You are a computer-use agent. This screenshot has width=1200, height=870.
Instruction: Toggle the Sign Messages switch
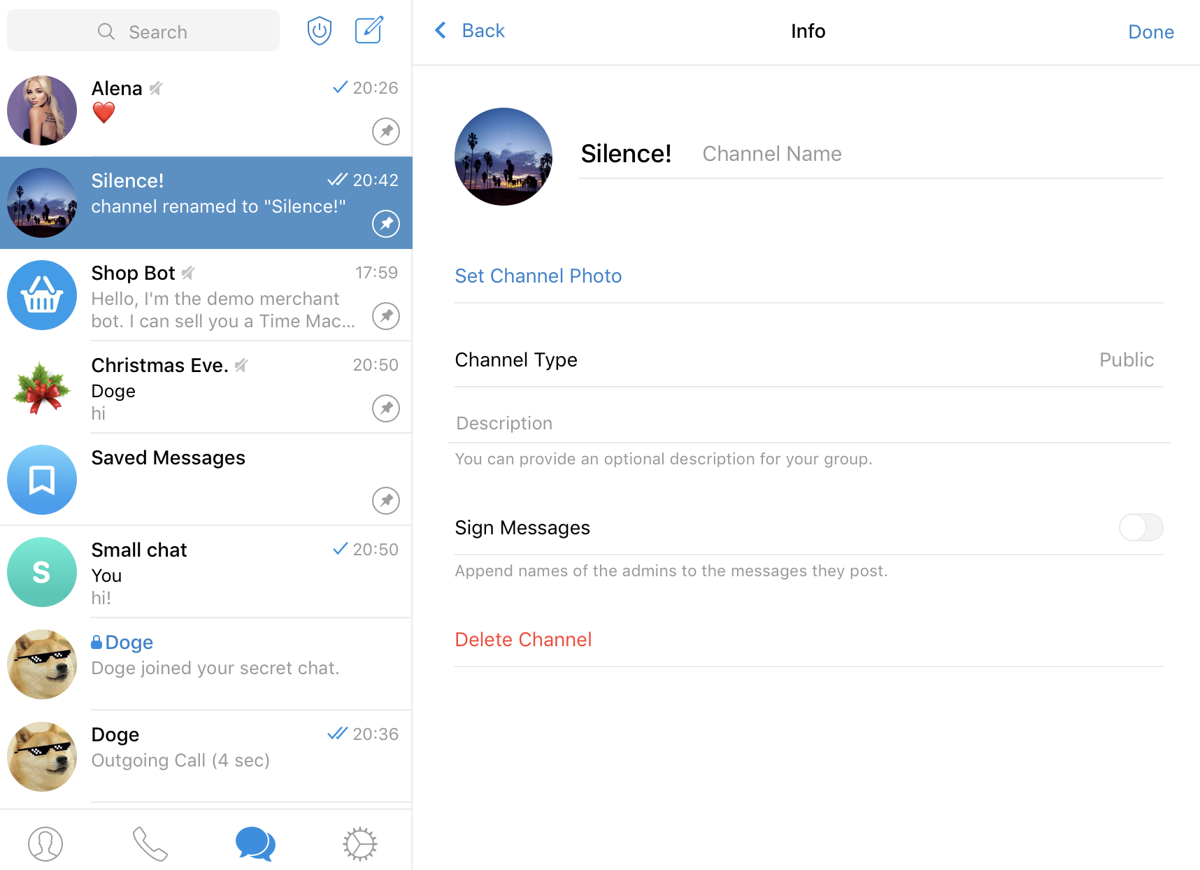point(1140,527)
